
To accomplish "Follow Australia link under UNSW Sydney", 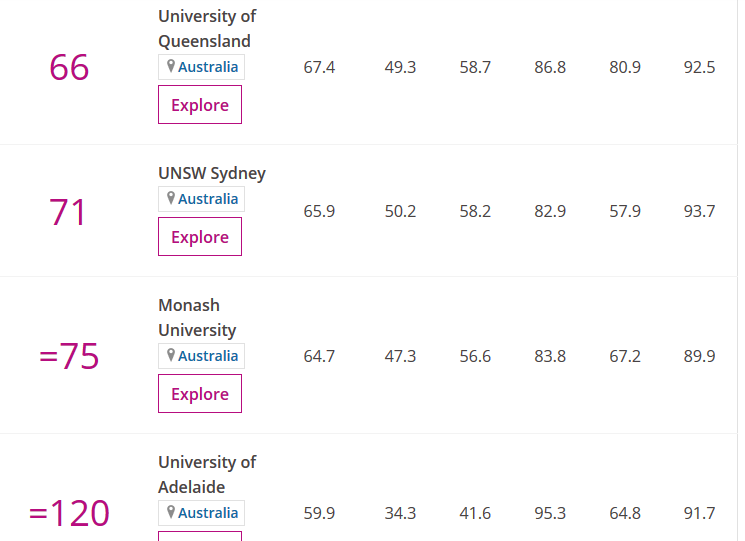I will [x=208, y=199].
